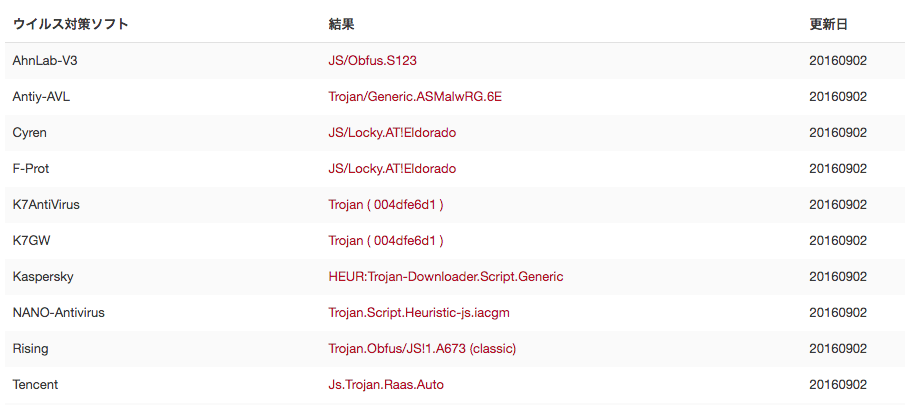Click the JS/Obfus.S123 result for AhnLab-V3
905x405 pixels.
[372, 61]
